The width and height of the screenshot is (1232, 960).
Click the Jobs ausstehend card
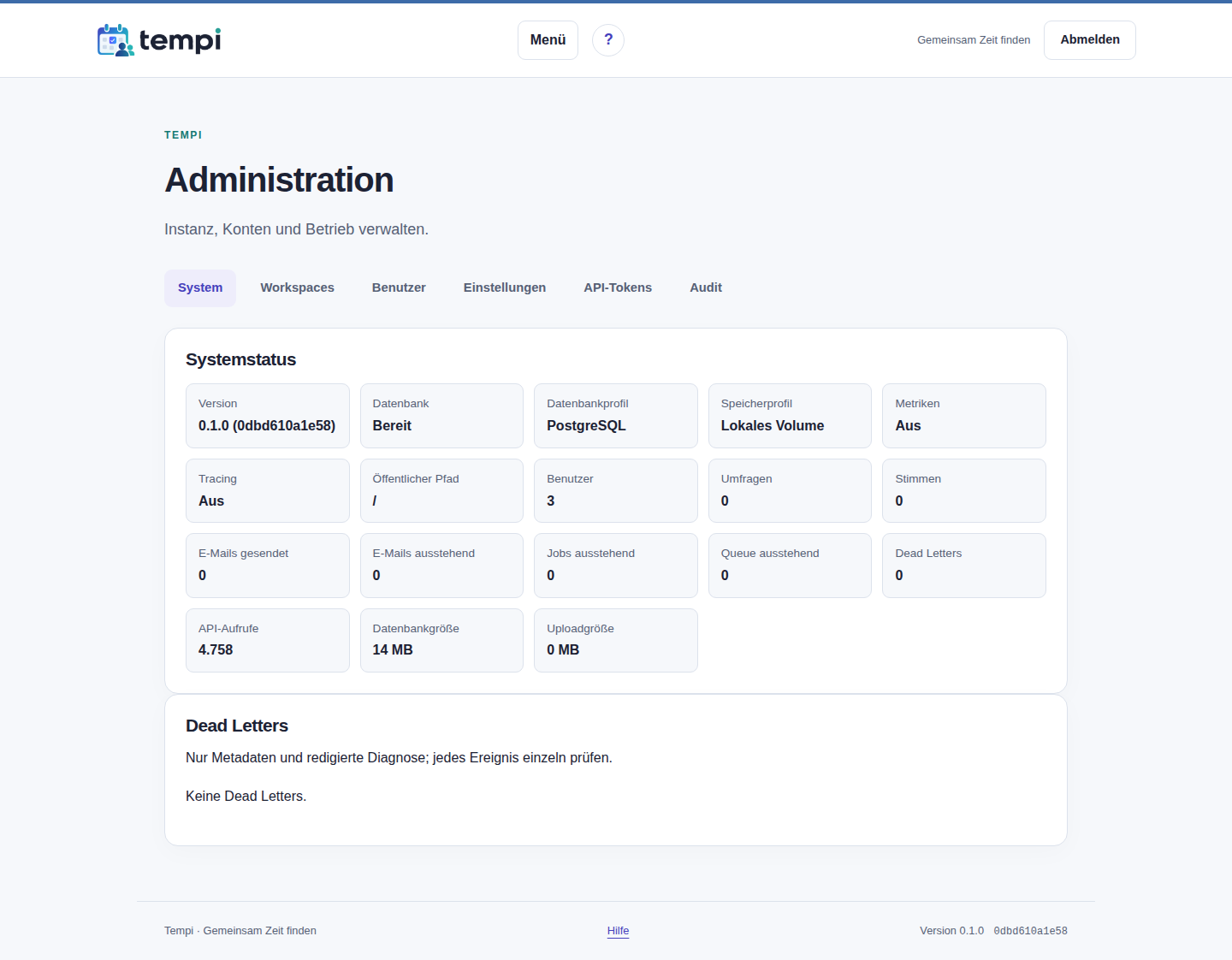(616, 566)
